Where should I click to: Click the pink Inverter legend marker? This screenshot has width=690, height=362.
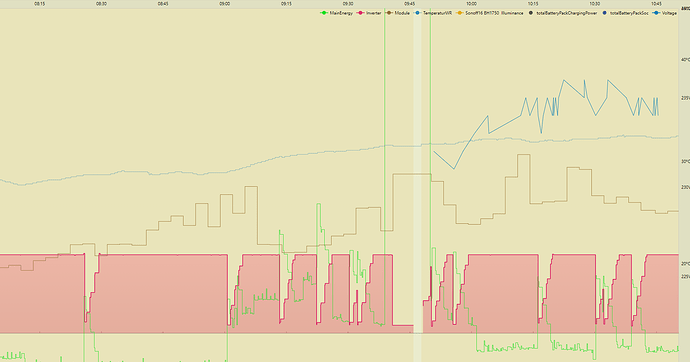361,13
